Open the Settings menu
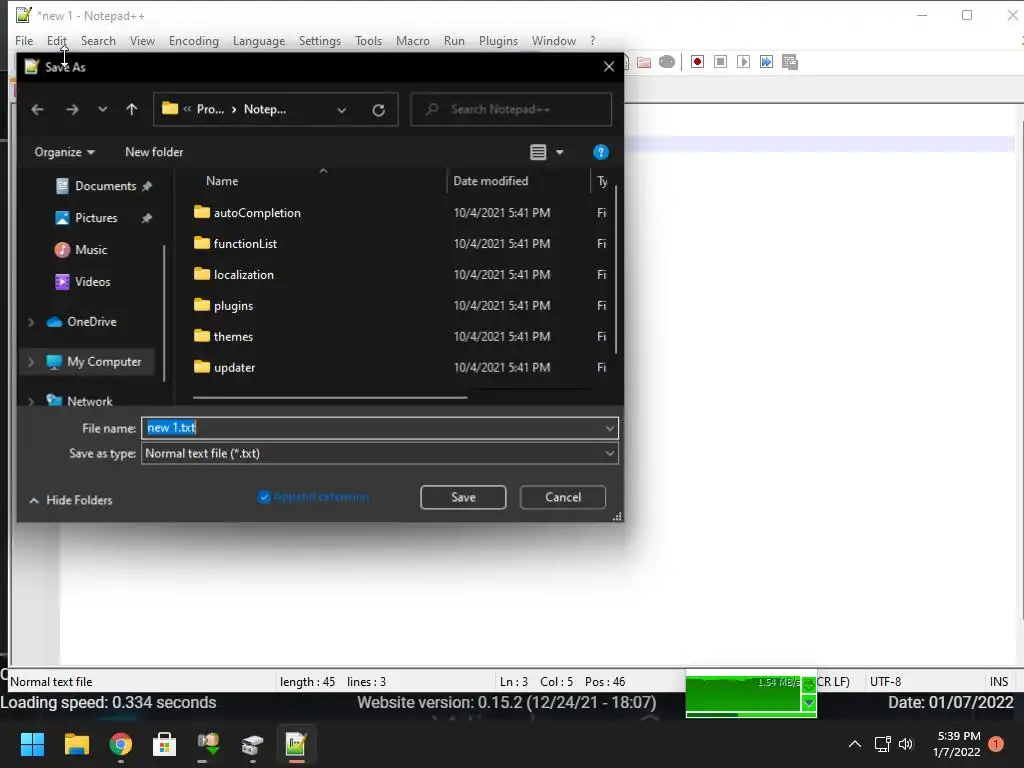 320,40
